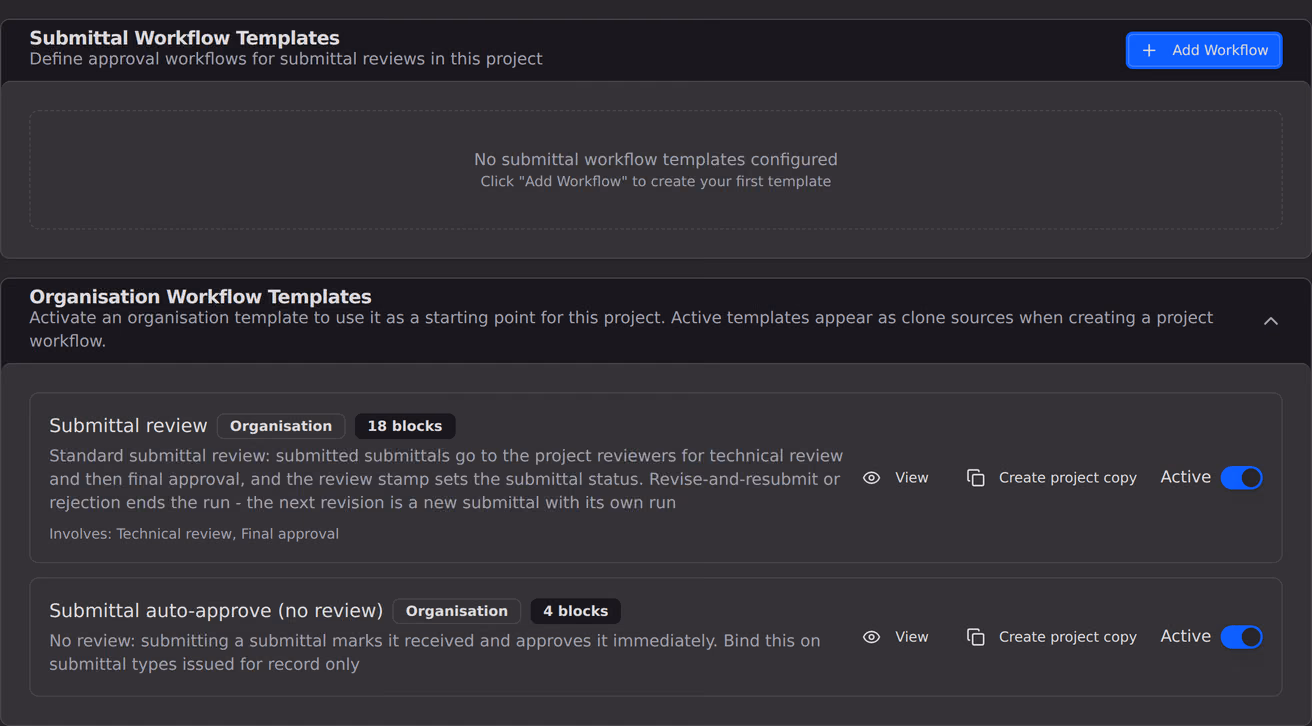Screen dimensions: 1312x726
Task: Create project copy of Submittal auto-approve
Action: (1052, 637)
